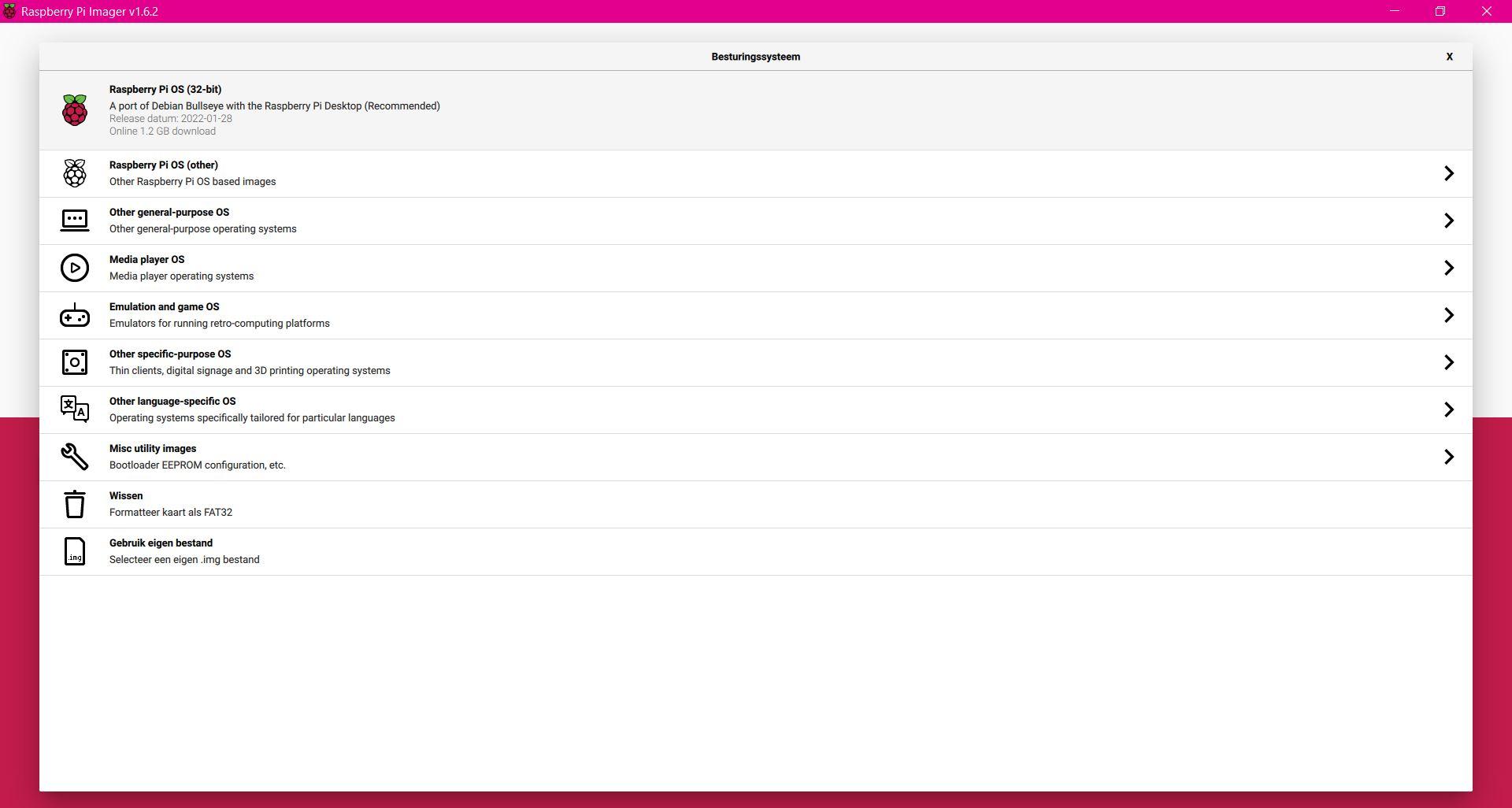Click 'Media player operating systems' description
The width and height of the screenshot is (1512, 808).
click(182, 276)
